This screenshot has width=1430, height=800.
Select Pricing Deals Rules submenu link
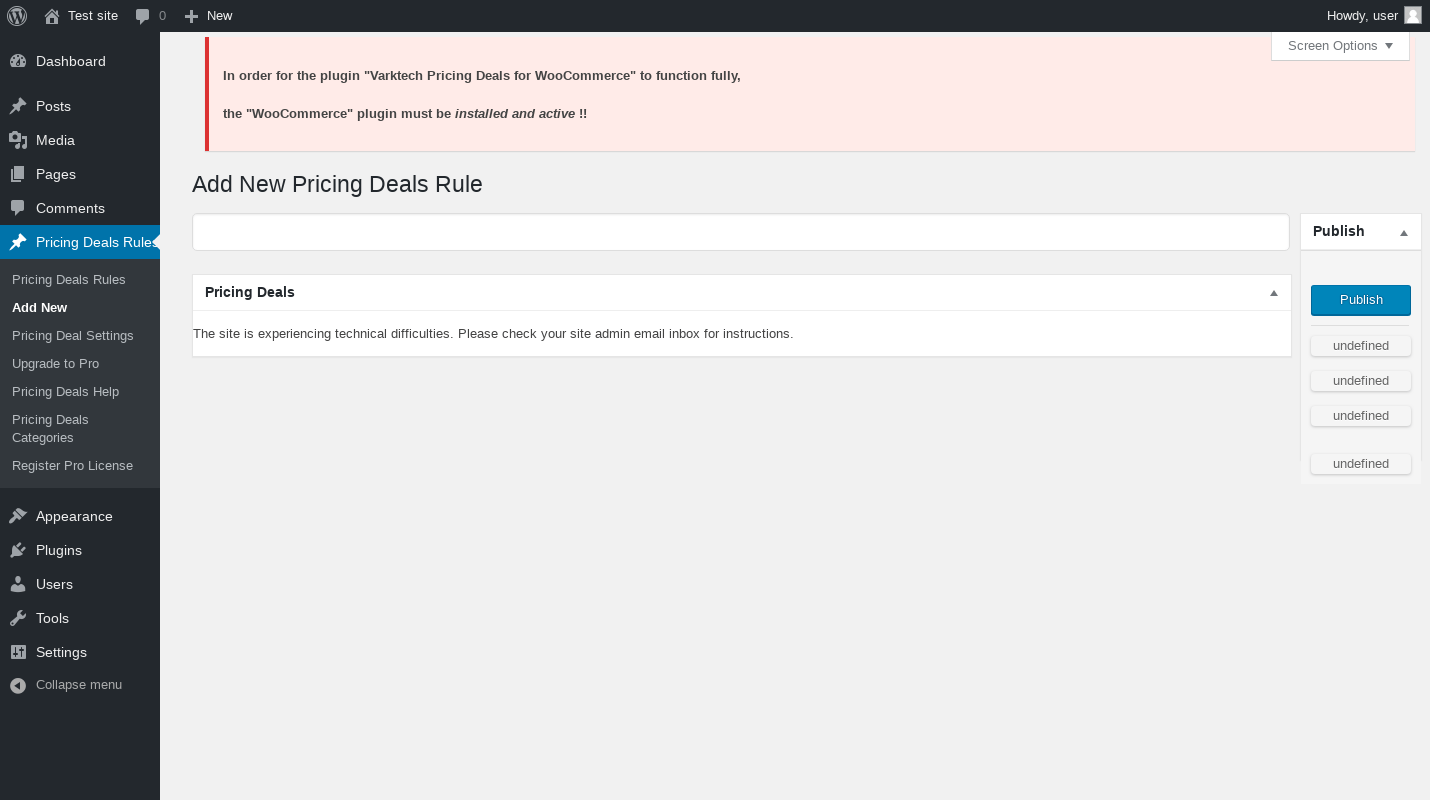(69, 279)
